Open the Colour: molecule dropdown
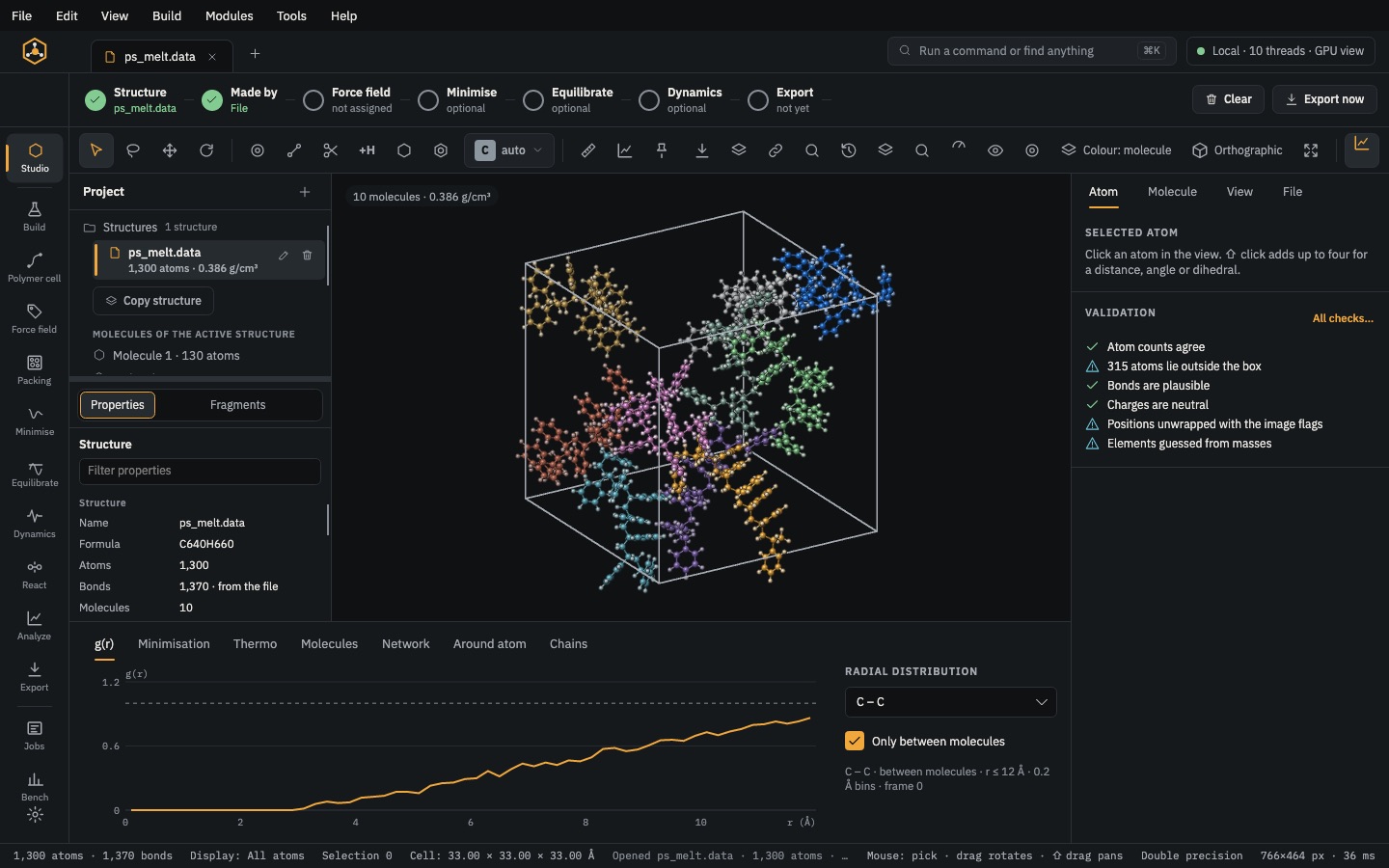The height and width of the screenshot is (868, 1389). tap(1117, 150)
